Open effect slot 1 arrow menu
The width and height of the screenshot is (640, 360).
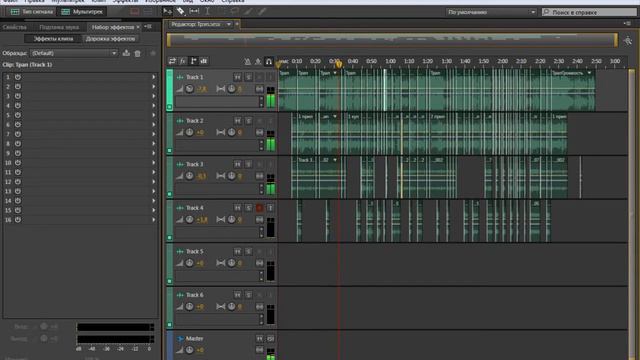[154, 77]
